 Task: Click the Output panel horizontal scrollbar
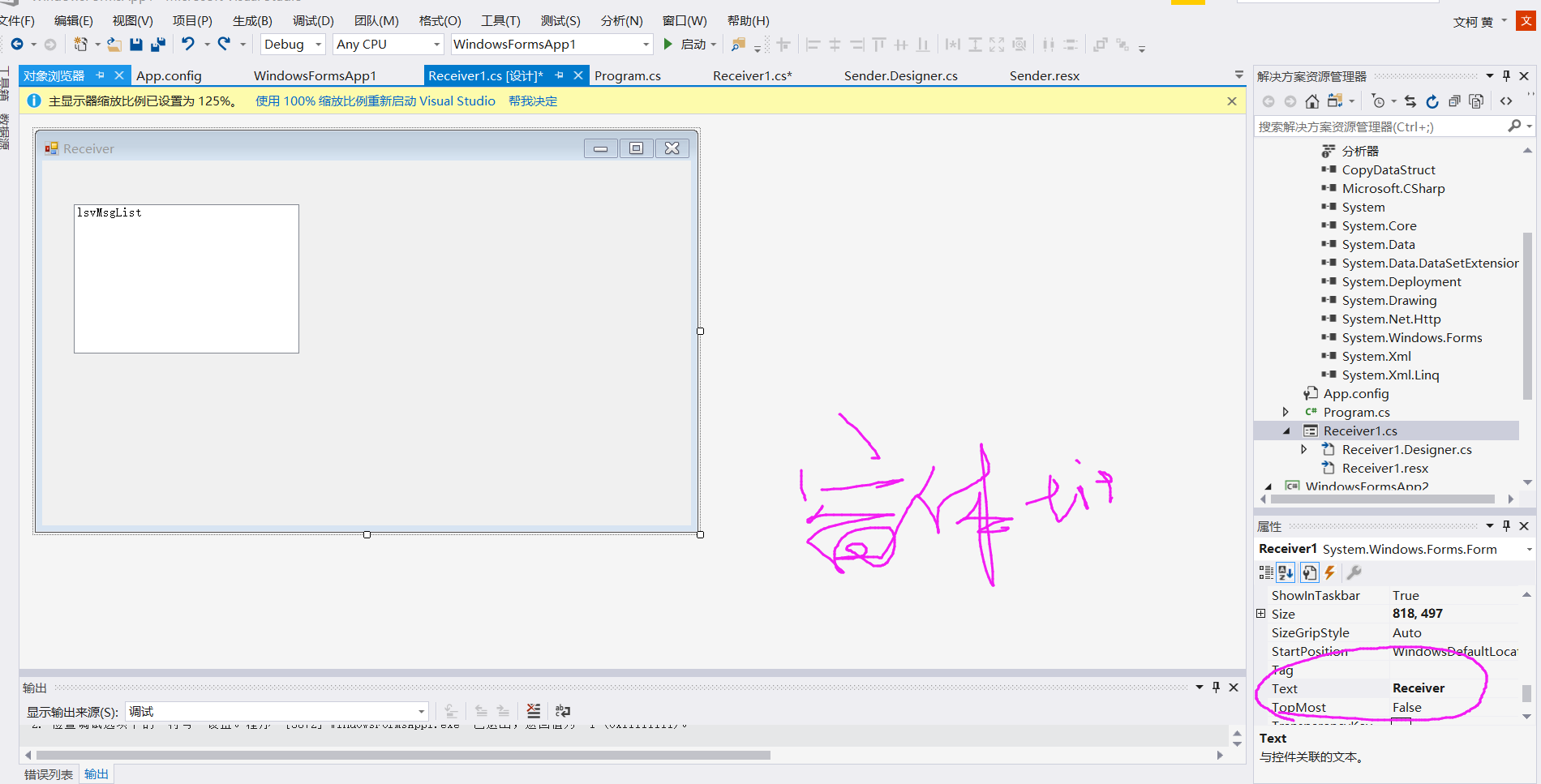click(x=401, y=755)
